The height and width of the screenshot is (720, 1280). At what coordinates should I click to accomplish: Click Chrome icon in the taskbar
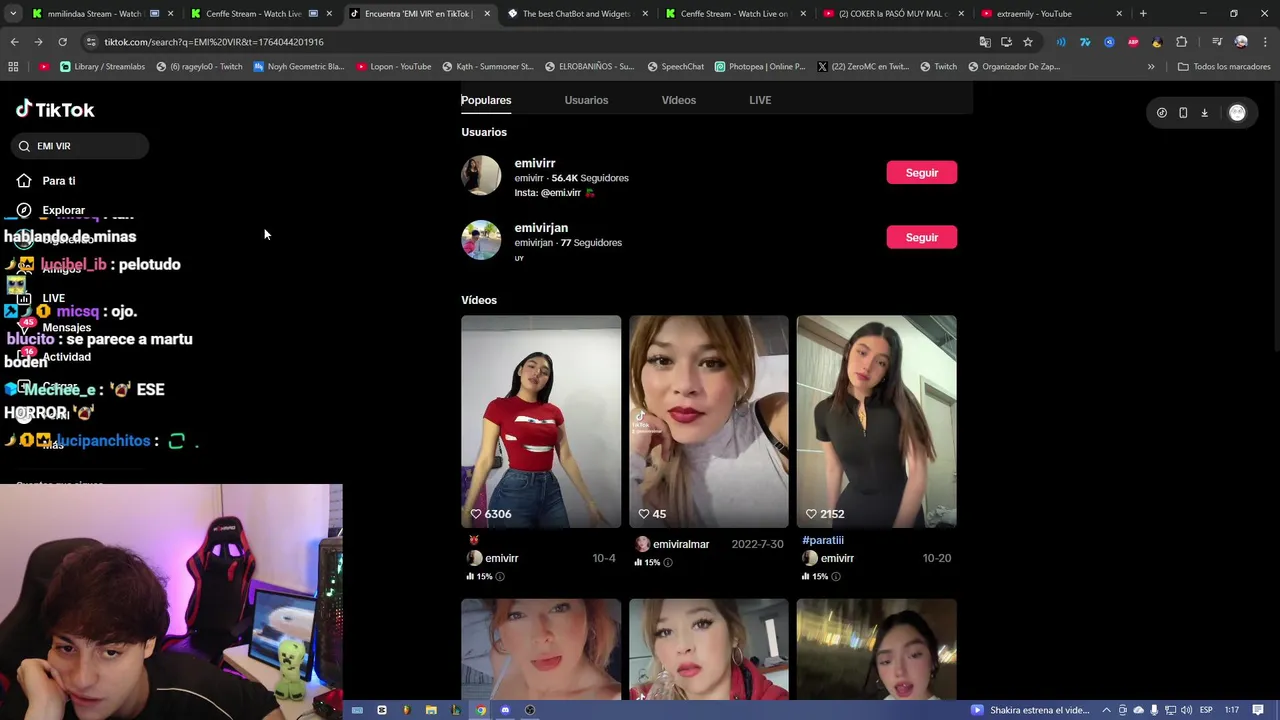[481, 710]
